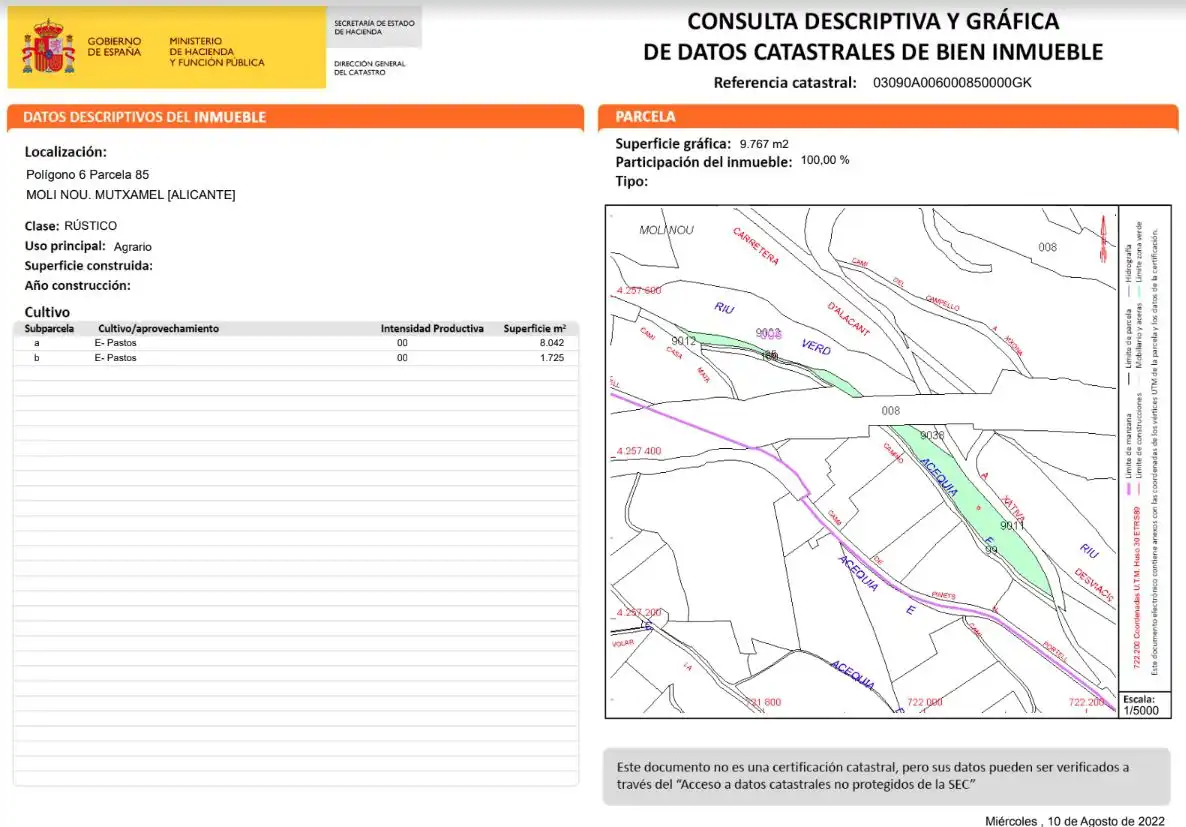Click the 'DESVIACIÓ' label on map
Viewport: 1186px width, 827px height.
pos(1094,585)
